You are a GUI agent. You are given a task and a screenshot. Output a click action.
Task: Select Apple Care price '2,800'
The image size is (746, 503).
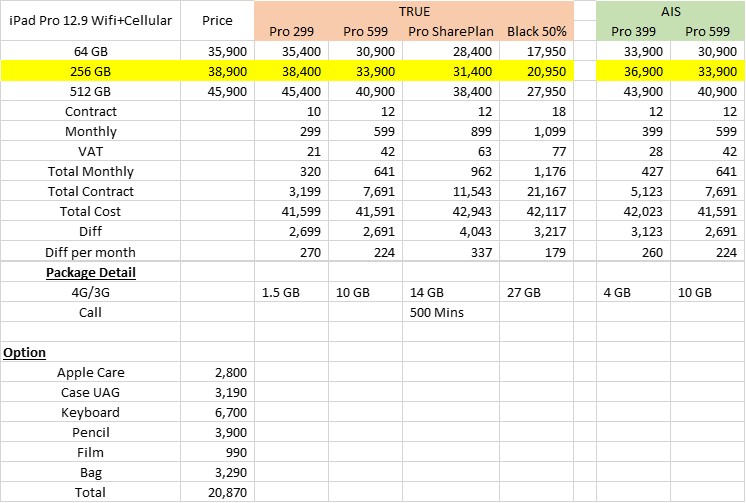click(x=217, y=372)
